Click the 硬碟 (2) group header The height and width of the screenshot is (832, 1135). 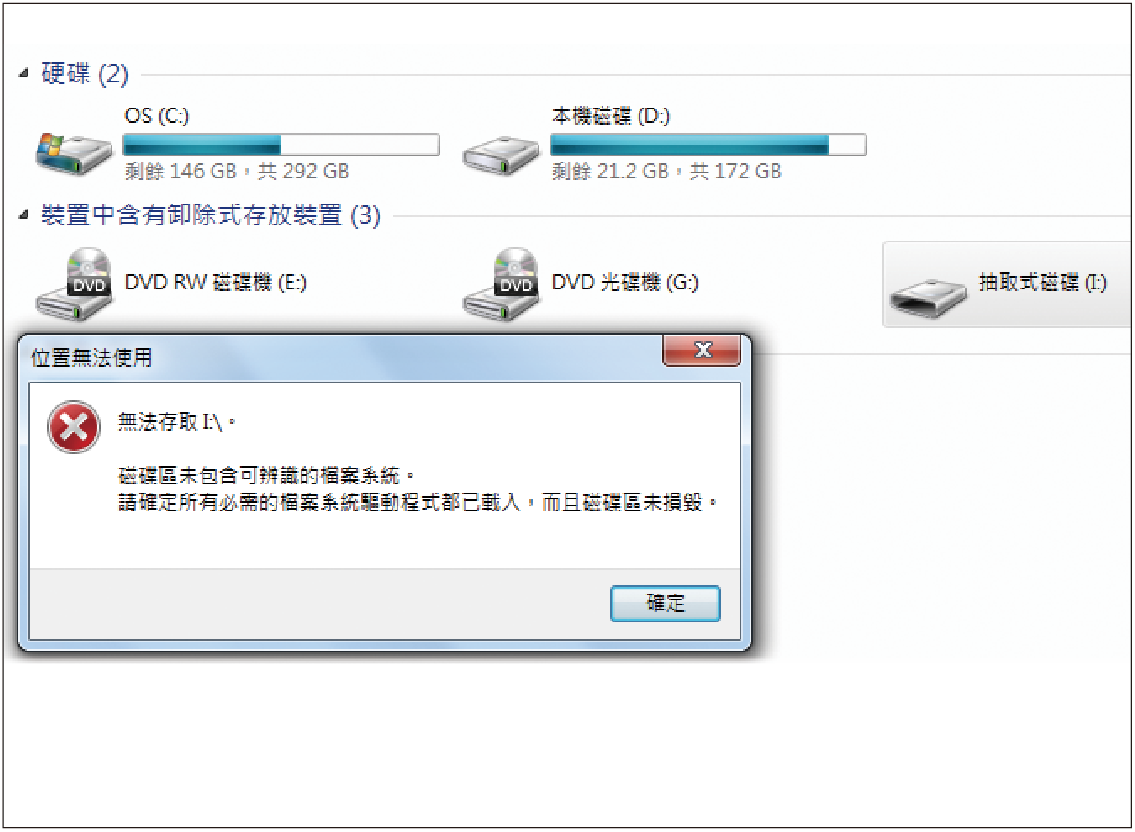tap(85, 73)
